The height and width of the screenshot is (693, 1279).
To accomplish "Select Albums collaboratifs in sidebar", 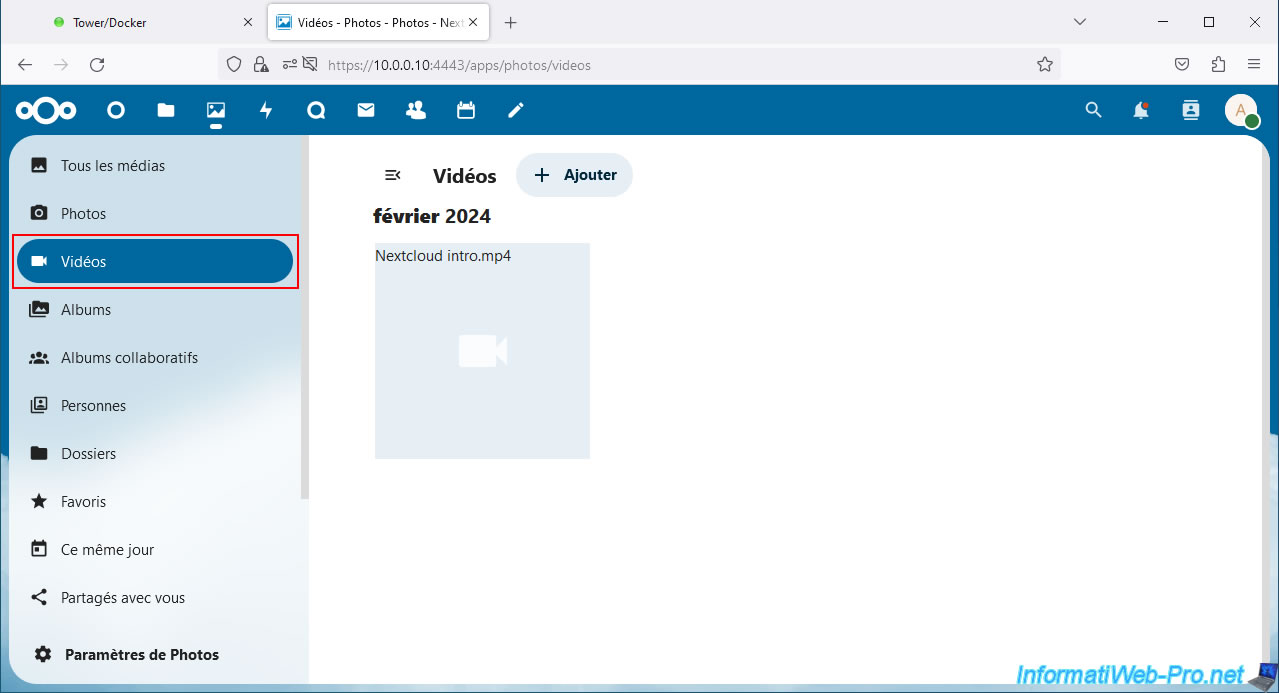I will [x=129, y=358].
